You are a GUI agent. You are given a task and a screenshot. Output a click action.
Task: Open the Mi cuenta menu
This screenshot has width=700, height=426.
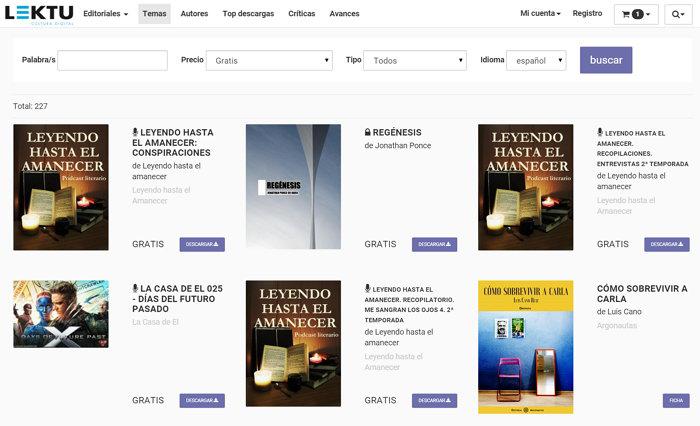pyautogui.click(x=541, y=14)
